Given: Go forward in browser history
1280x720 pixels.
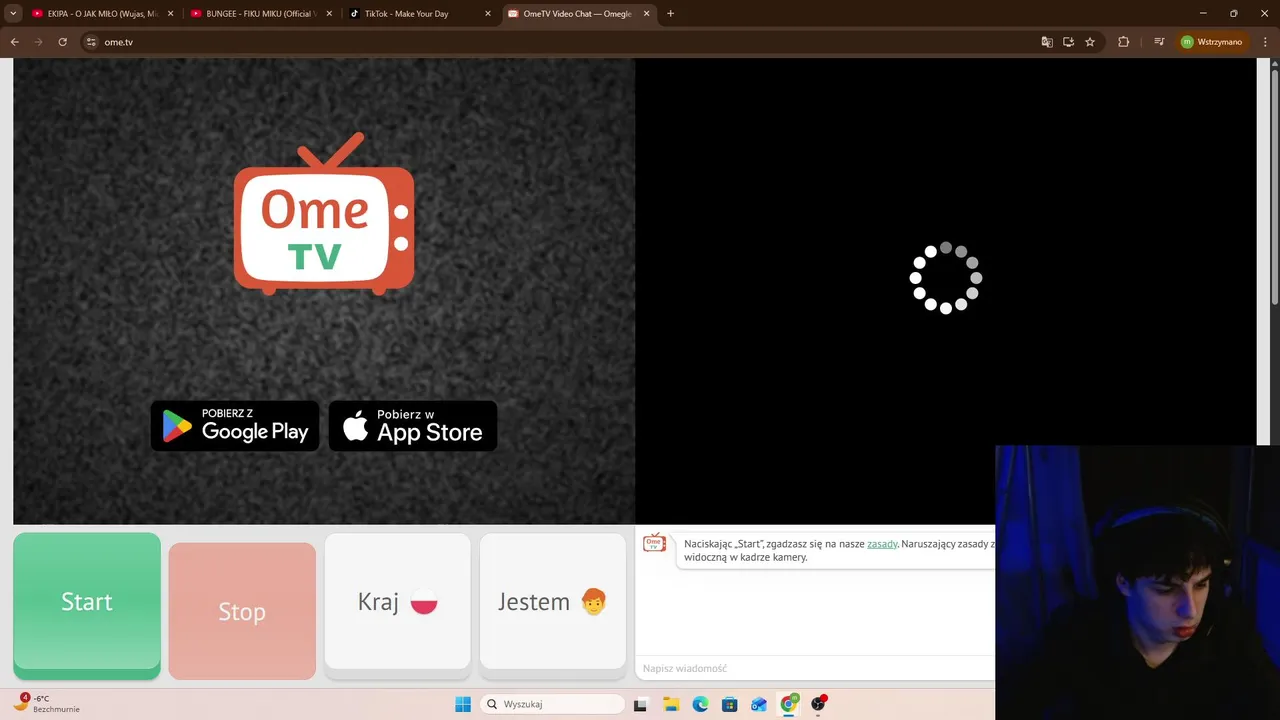Looking at the screenshot, I should (x=39, y=42).
